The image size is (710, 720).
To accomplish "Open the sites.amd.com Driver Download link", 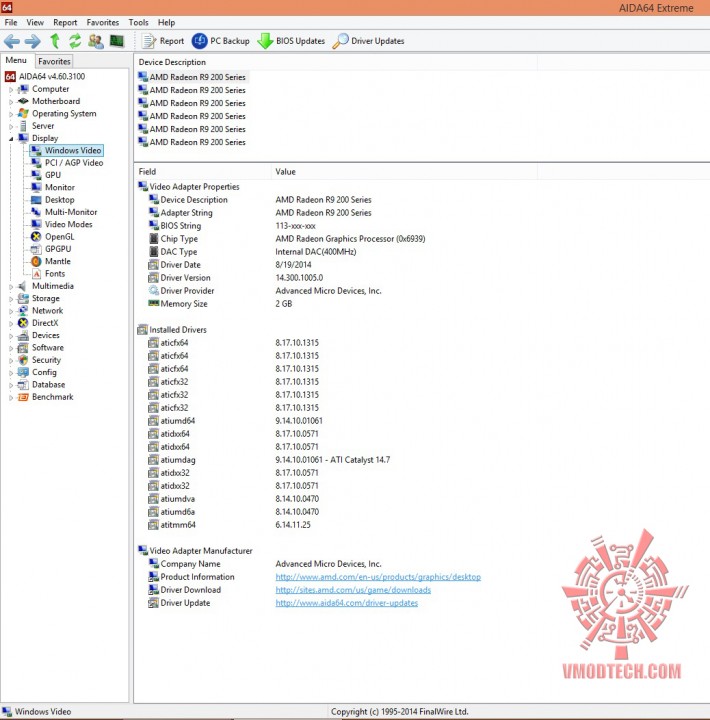I will [x=353, y=590].
